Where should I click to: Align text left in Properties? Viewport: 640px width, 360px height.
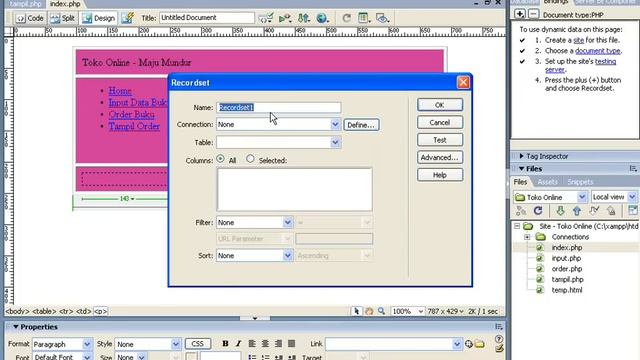point(252,344)
